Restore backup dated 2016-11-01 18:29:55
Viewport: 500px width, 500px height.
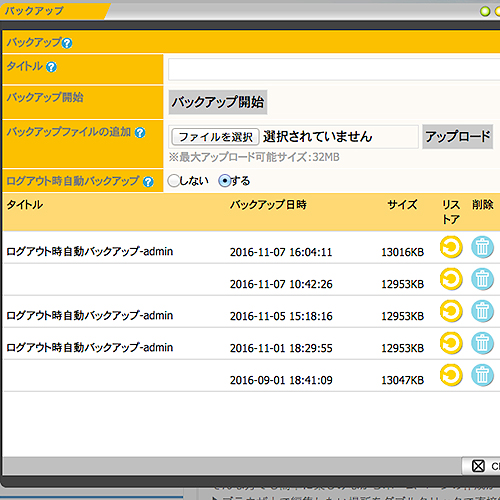tap(451, 343)
